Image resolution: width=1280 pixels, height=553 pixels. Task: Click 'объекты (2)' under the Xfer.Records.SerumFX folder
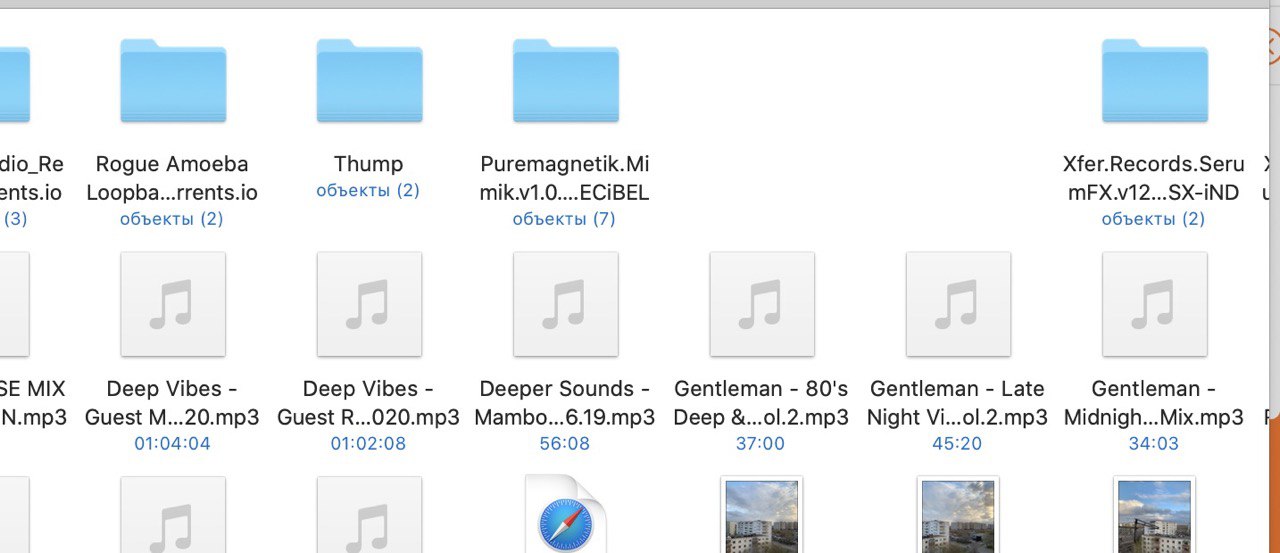[1153, 218]
